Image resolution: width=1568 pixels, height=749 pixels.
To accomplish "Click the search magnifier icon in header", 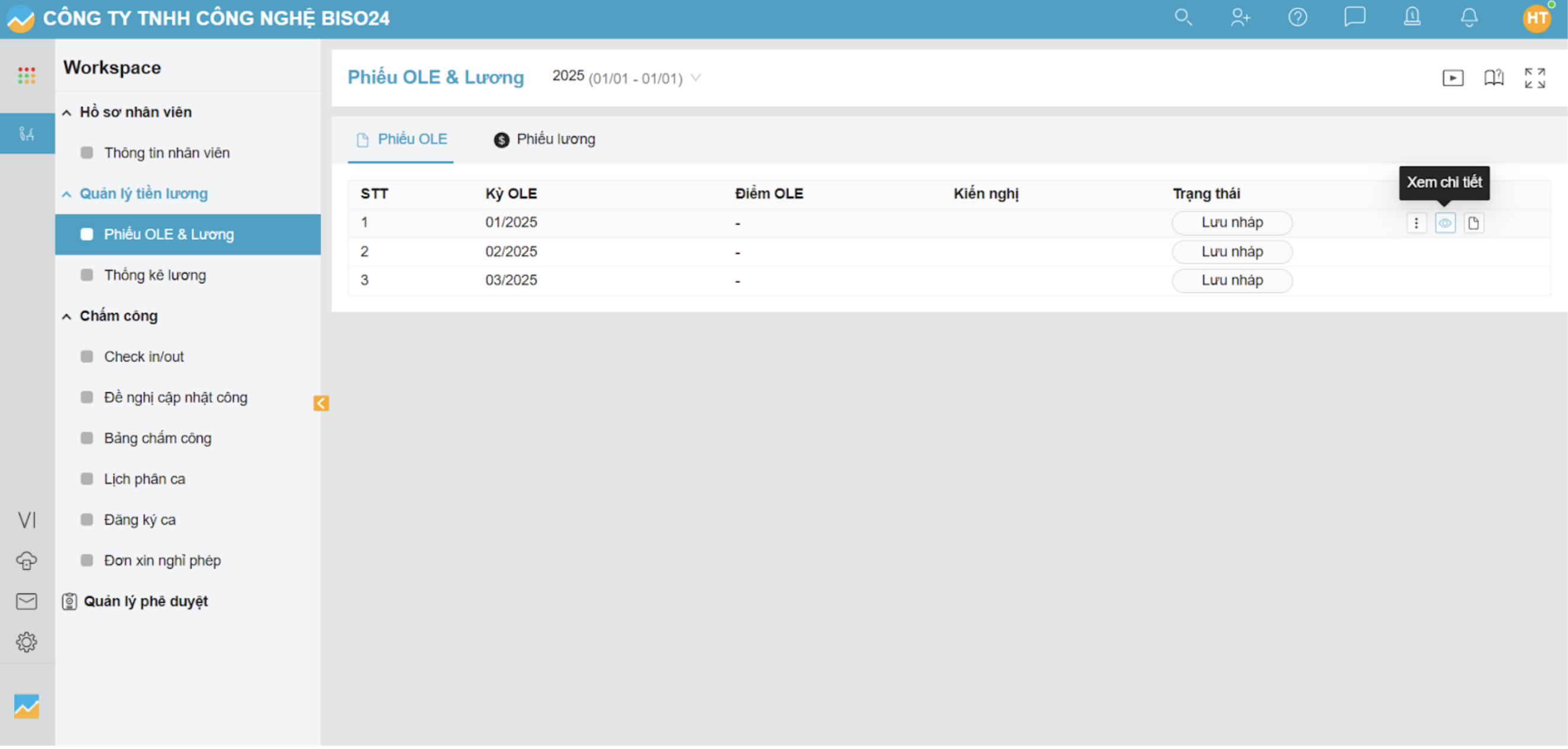I will click(1183, 18).
